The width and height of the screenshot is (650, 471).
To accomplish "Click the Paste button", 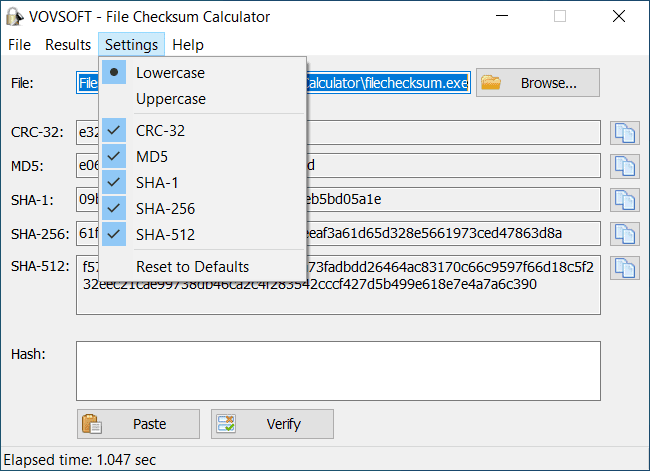I will [x=138, y=424].
